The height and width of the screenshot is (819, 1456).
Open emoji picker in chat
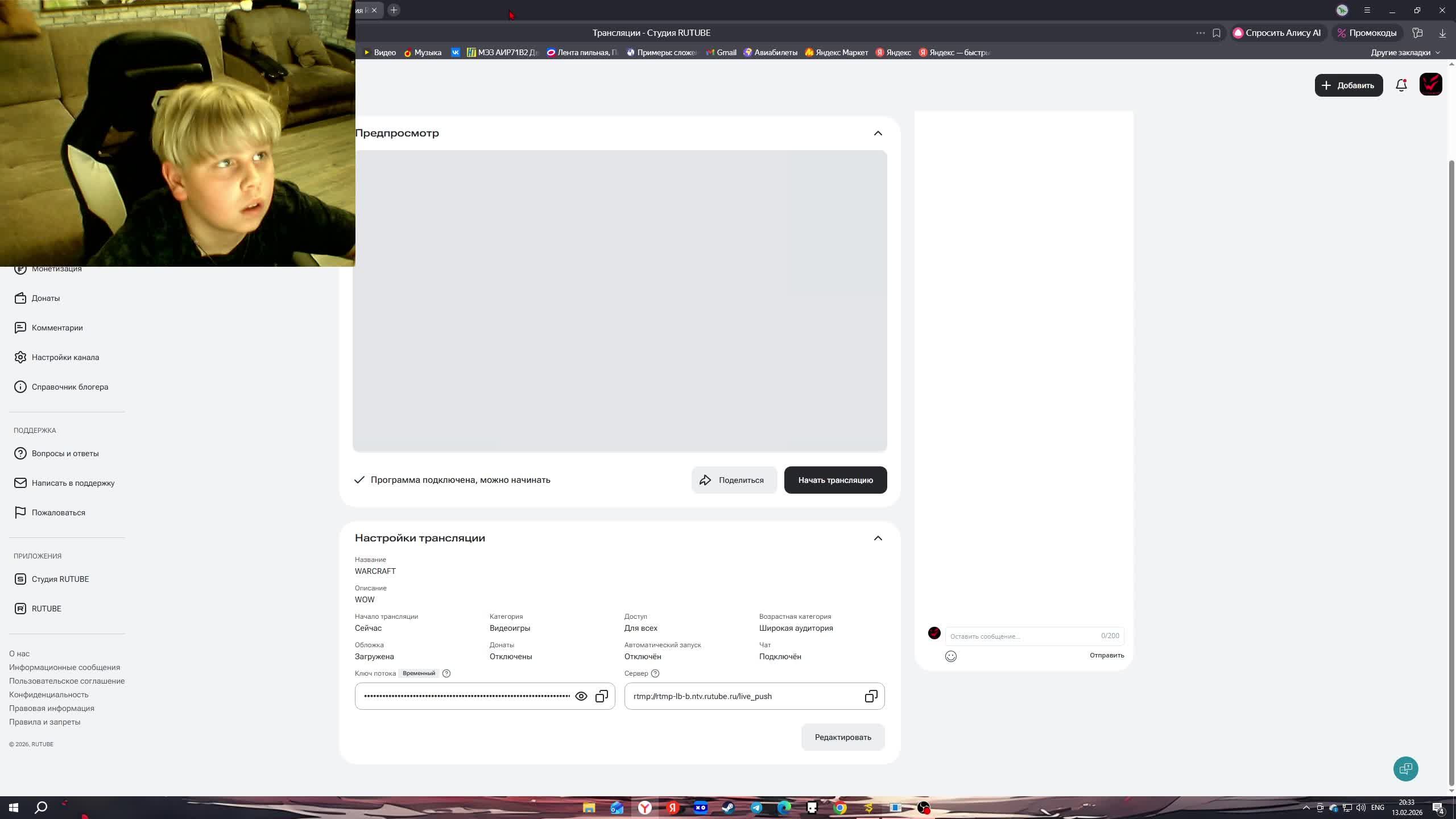pyautogui.click(x=950, y=656)
